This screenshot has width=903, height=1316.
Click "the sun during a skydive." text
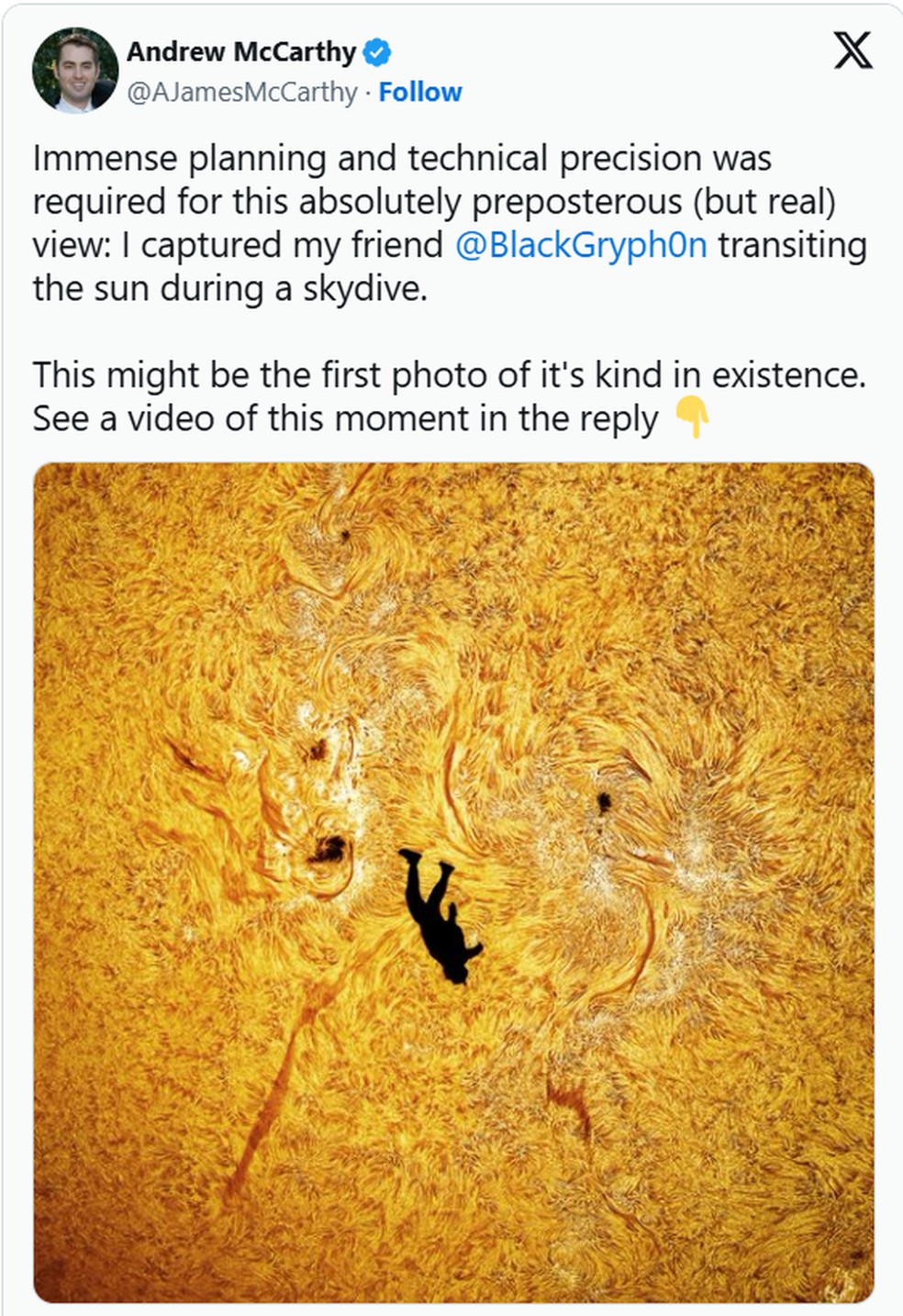[229, 288]
